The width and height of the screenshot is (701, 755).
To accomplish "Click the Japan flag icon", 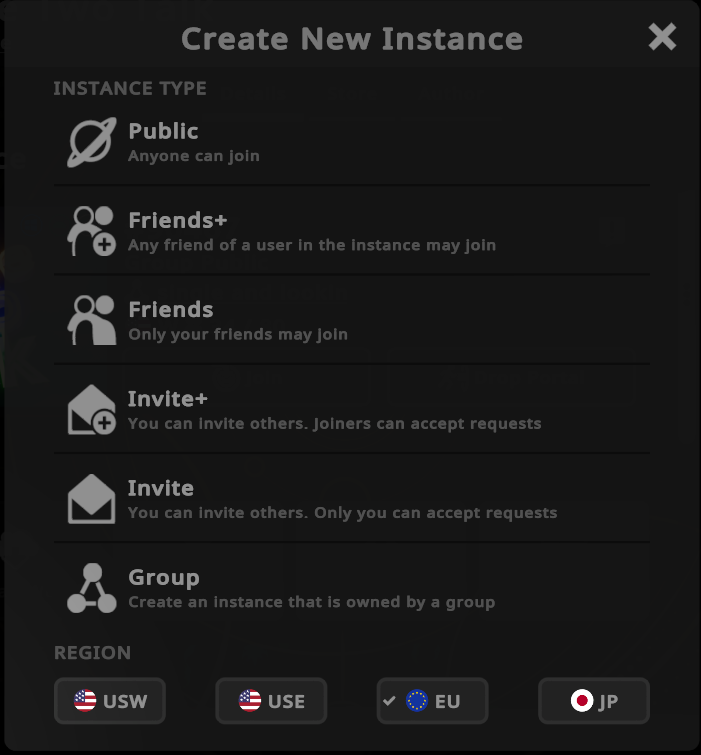I will click(581, 701).
